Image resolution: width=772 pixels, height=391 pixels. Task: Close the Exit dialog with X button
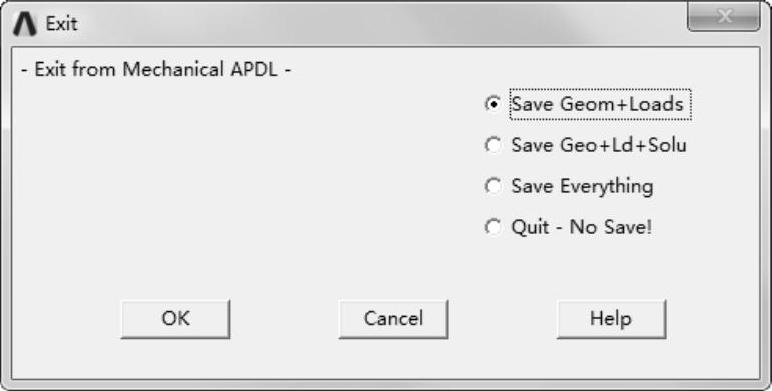[723, 18]
